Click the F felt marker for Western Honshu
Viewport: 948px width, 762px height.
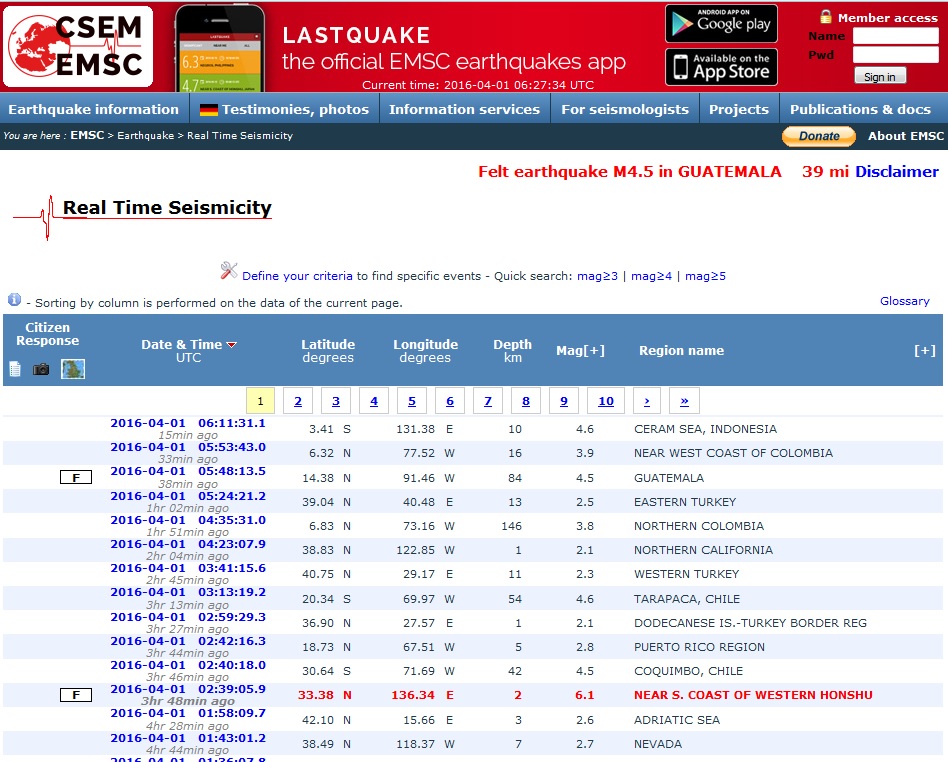[76, 695]
